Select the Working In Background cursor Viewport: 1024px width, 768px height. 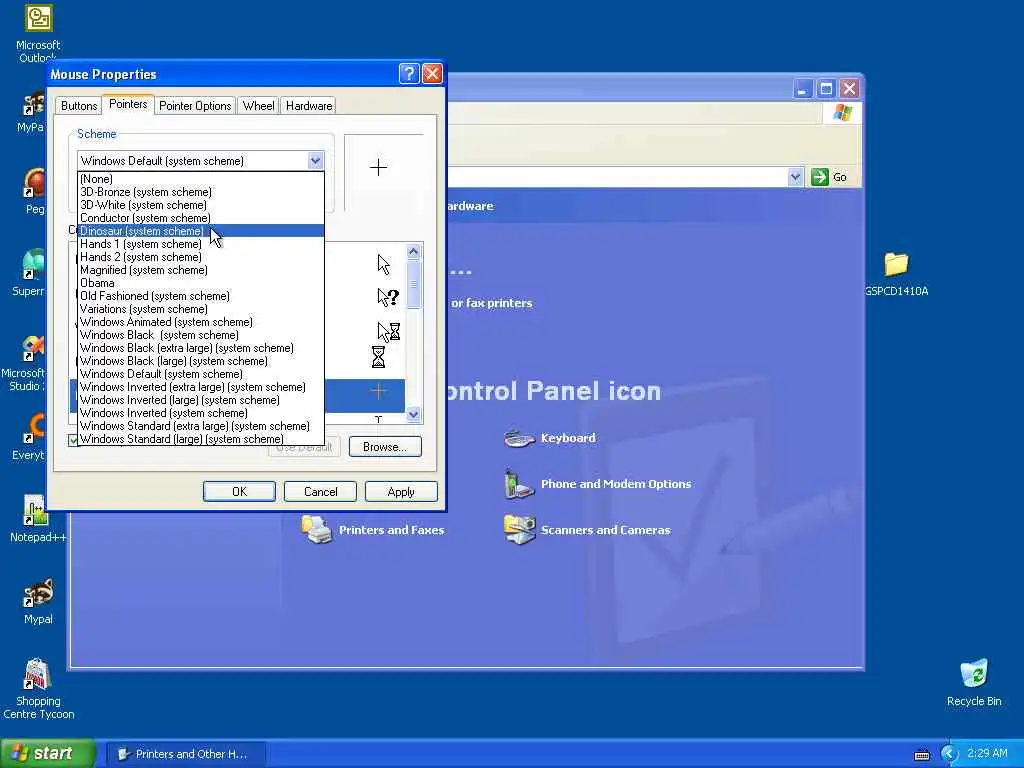pos(389,332)
